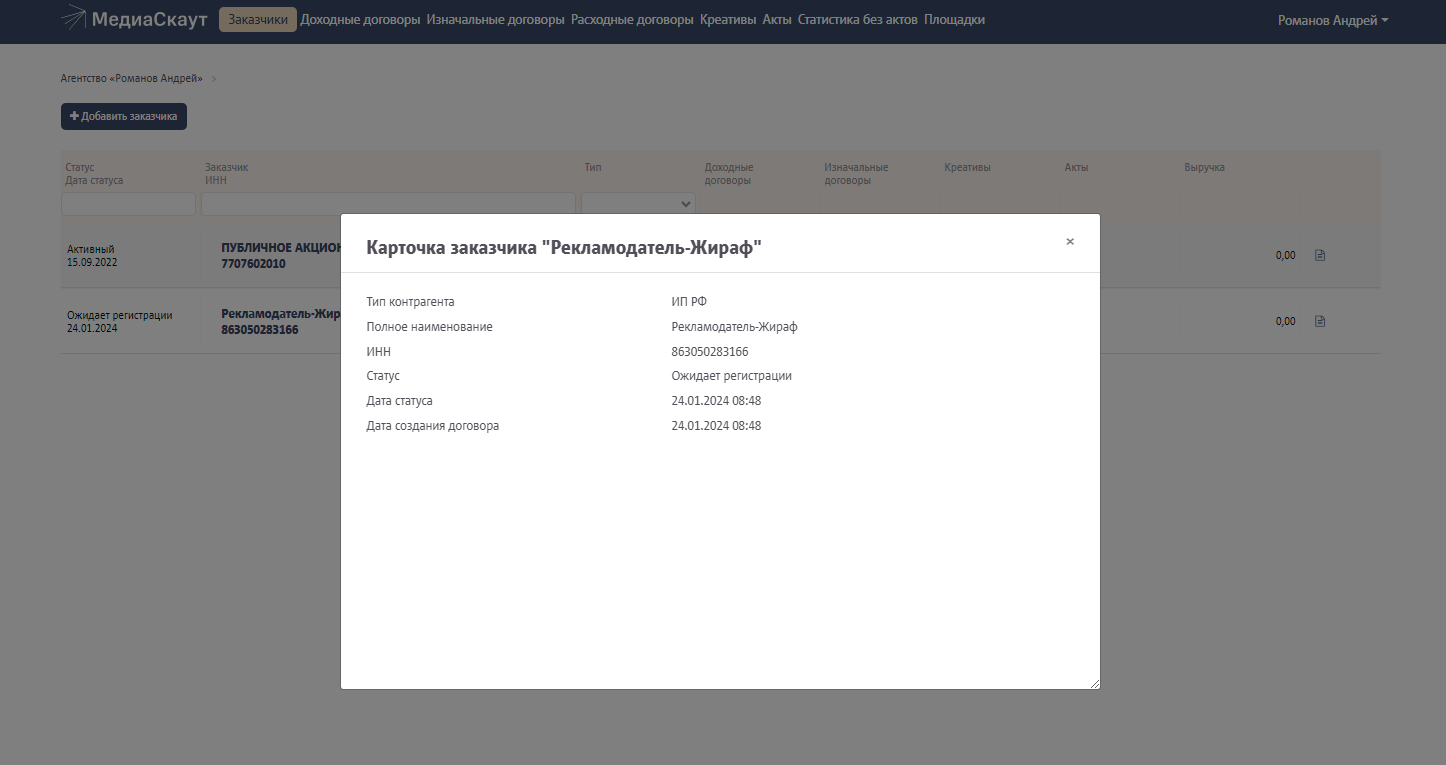The width and height of the screenshot is (1446, 765).
Task: Focus the Статус filter input field
Action: (129, 204)
